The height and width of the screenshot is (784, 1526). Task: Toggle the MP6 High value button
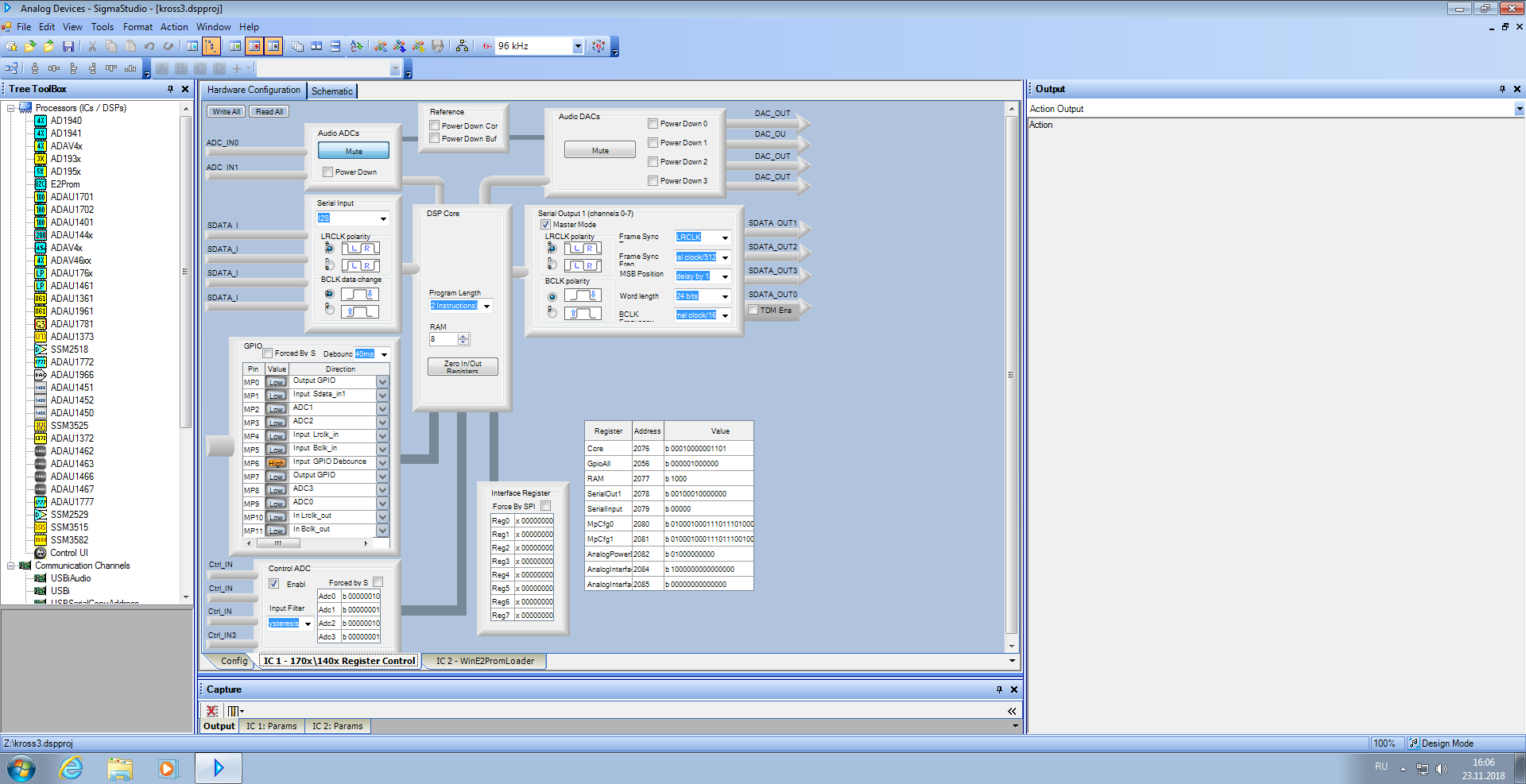tap(276, 463)
